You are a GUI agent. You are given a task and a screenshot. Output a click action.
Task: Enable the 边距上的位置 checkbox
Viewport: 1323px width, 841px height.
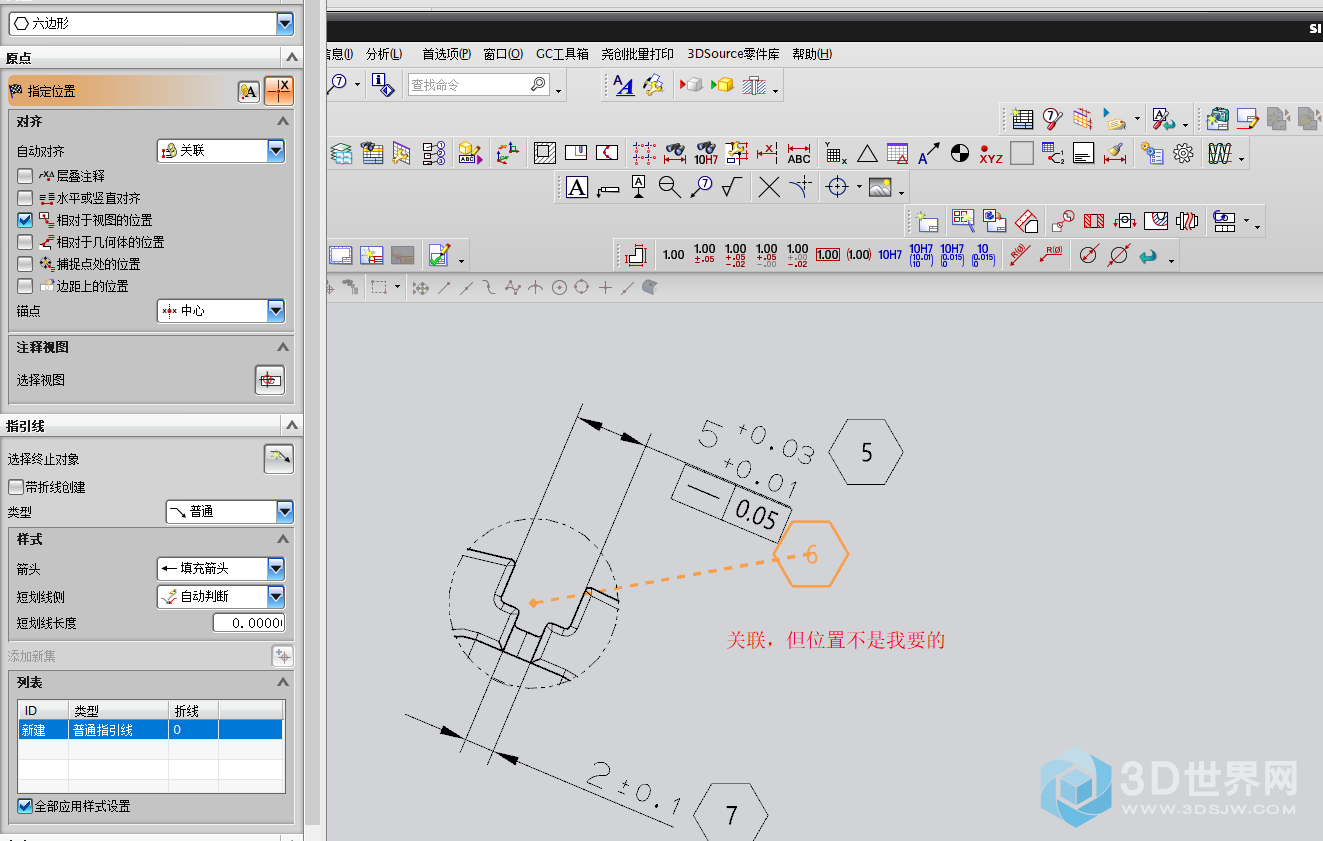tap(25, 285)
